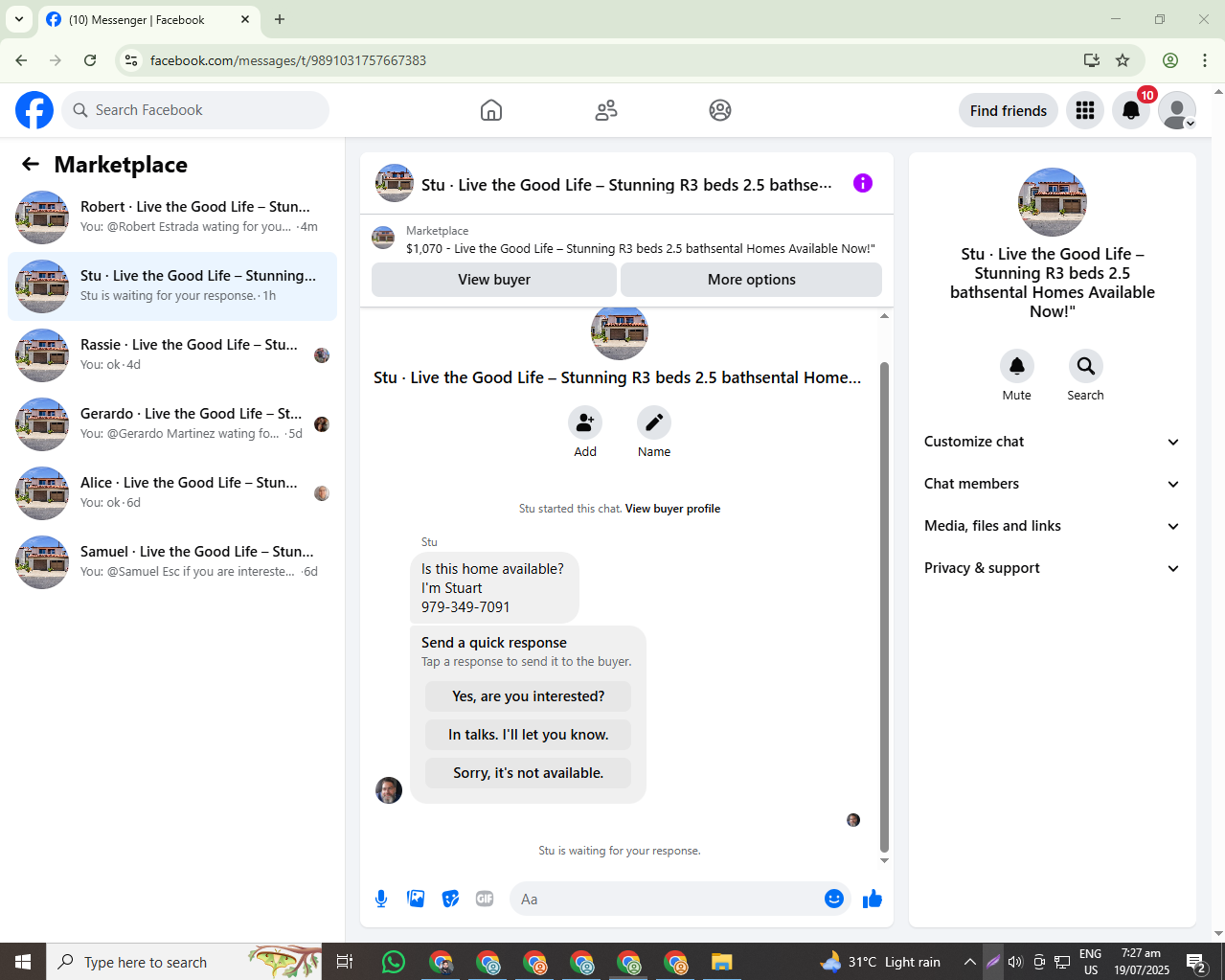Open the Rassie conversation
This screenshot has height=980, width=1225.
coord(172,355)
